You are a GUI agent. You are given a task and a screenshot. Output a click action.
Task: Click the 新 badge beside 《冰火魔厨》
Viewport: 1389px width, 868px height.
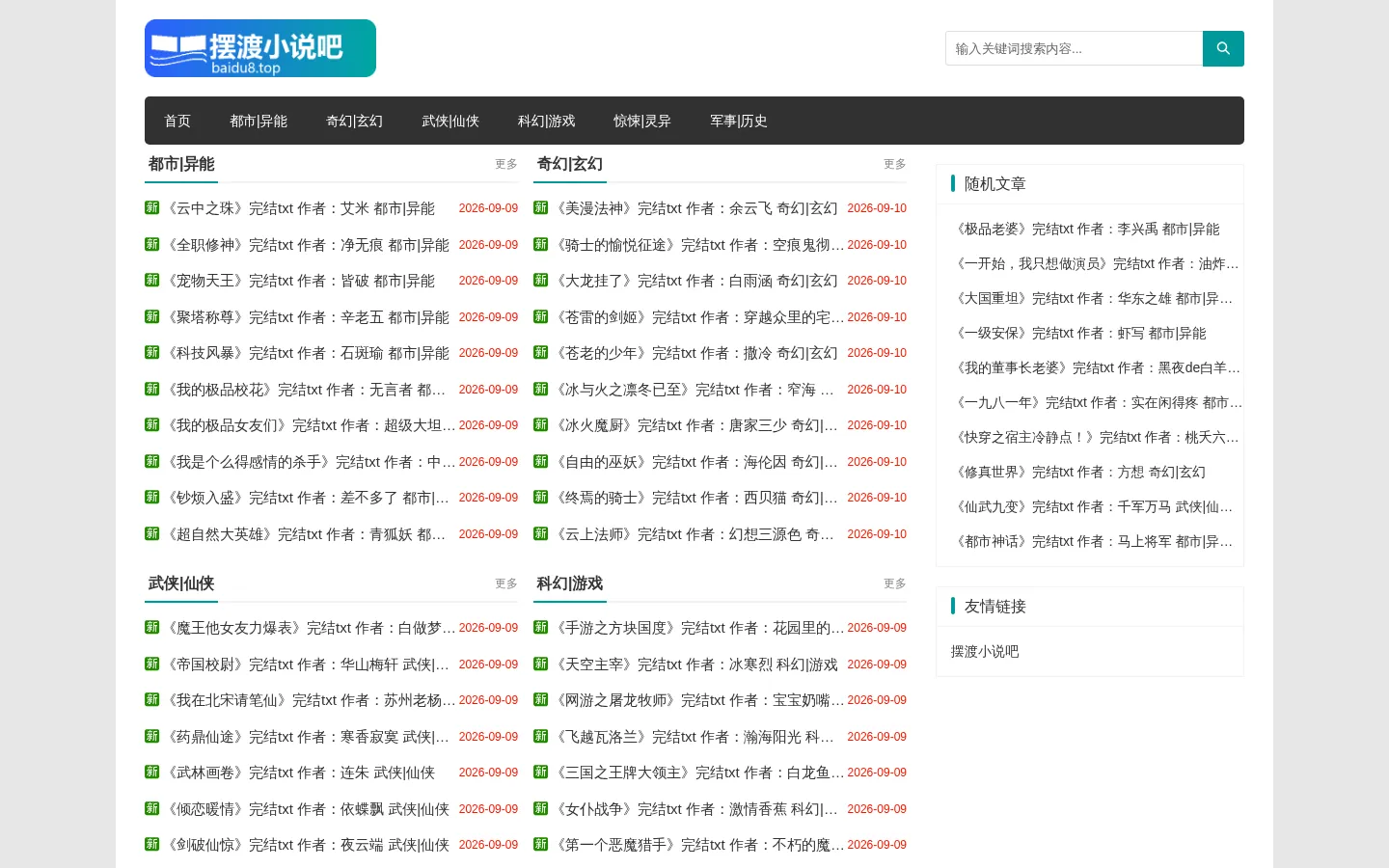(x=541, y=425)
